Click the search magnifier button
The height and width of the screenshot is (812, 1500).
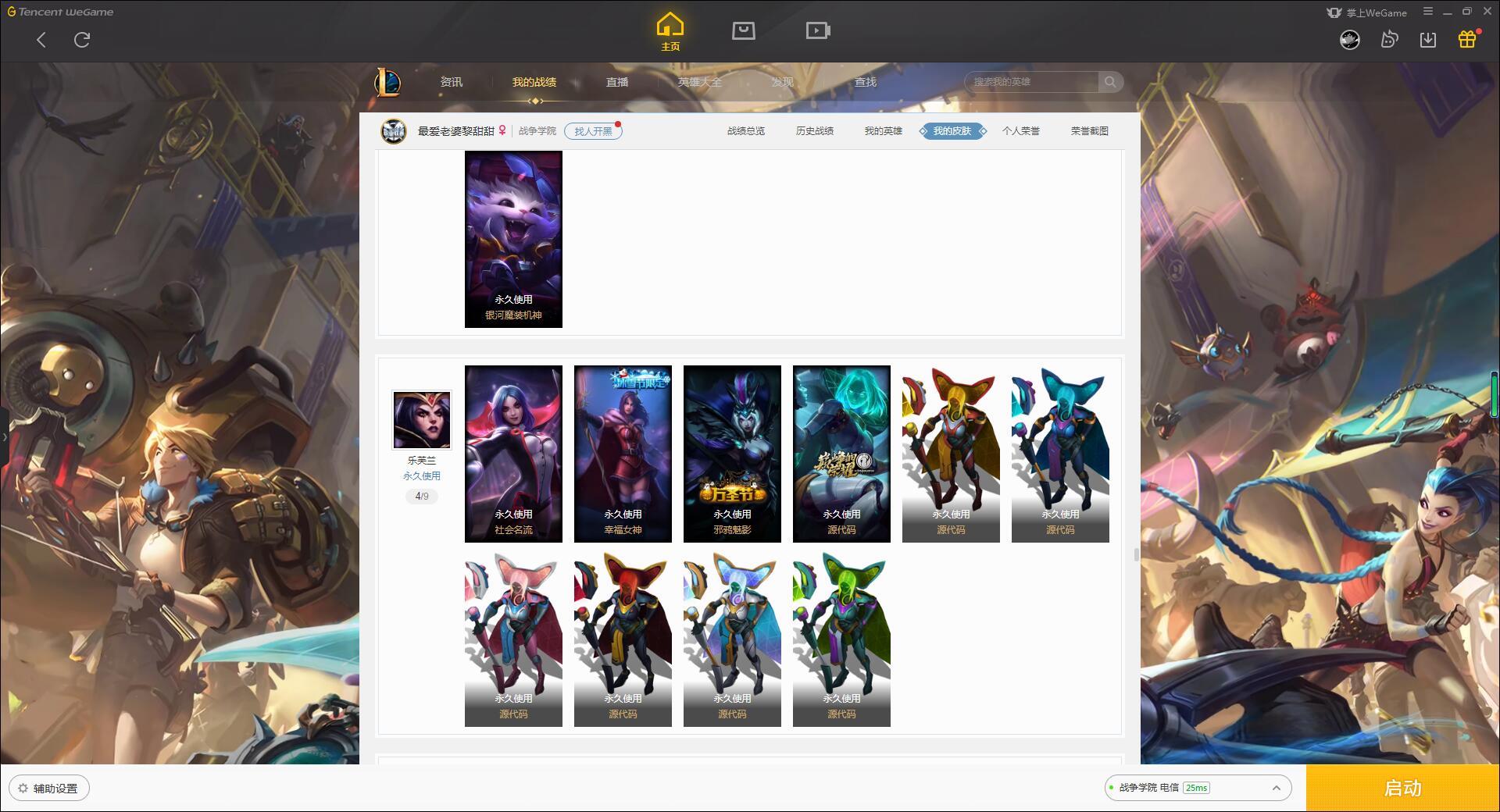(x=1110, y=82)
